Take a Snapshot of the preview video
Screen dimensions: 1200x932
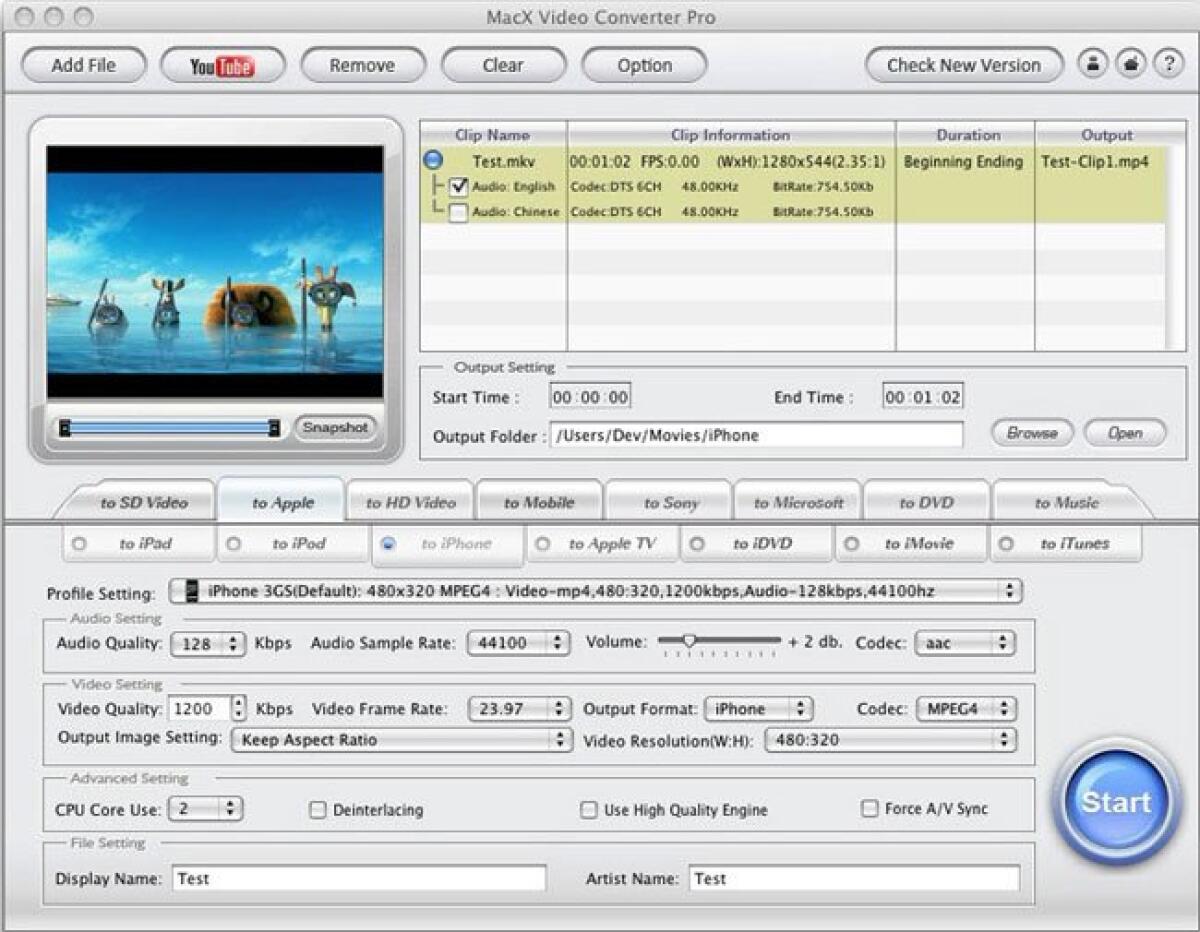coord(335,427)
